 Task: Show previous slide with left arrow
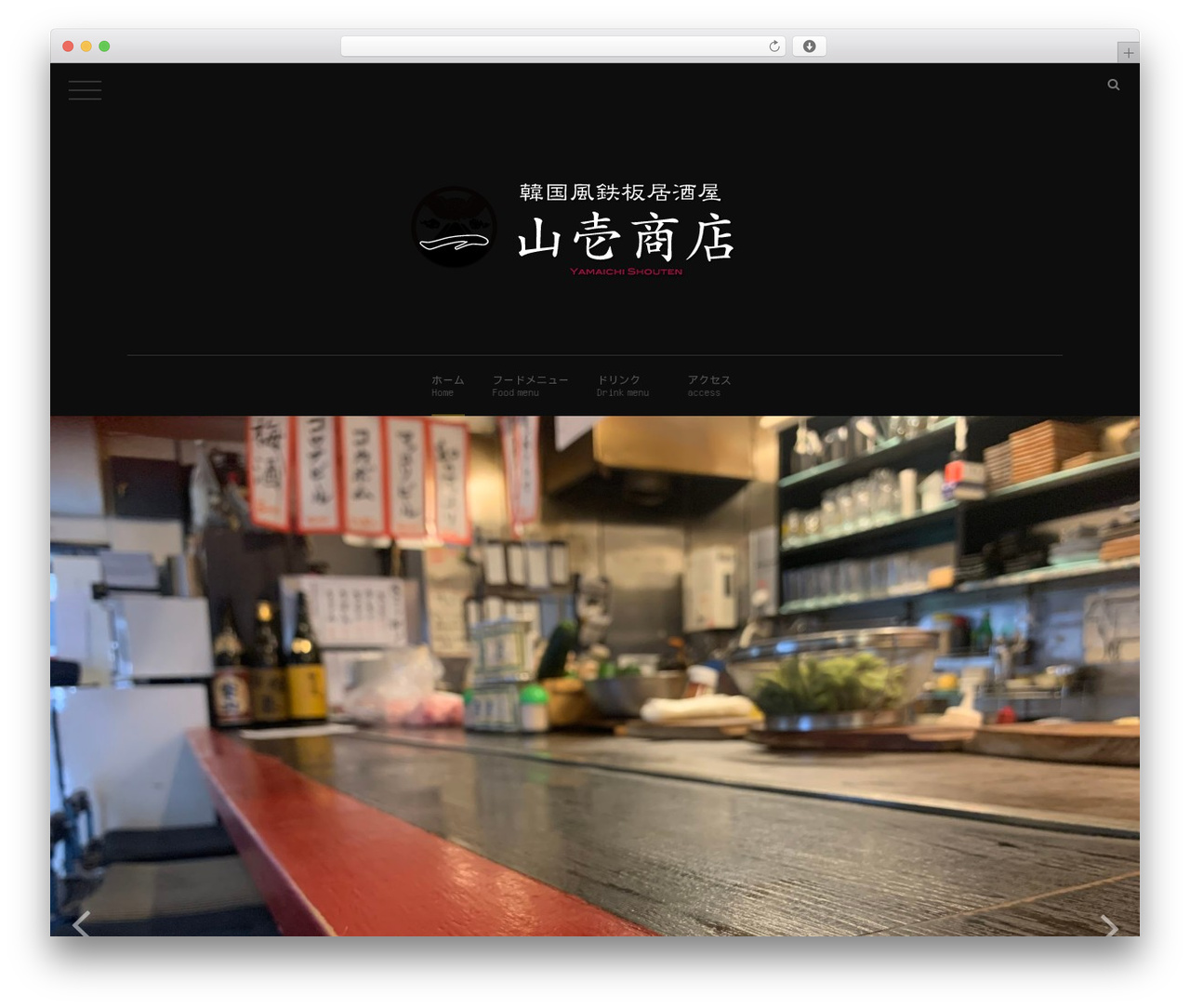pos(81,924)
